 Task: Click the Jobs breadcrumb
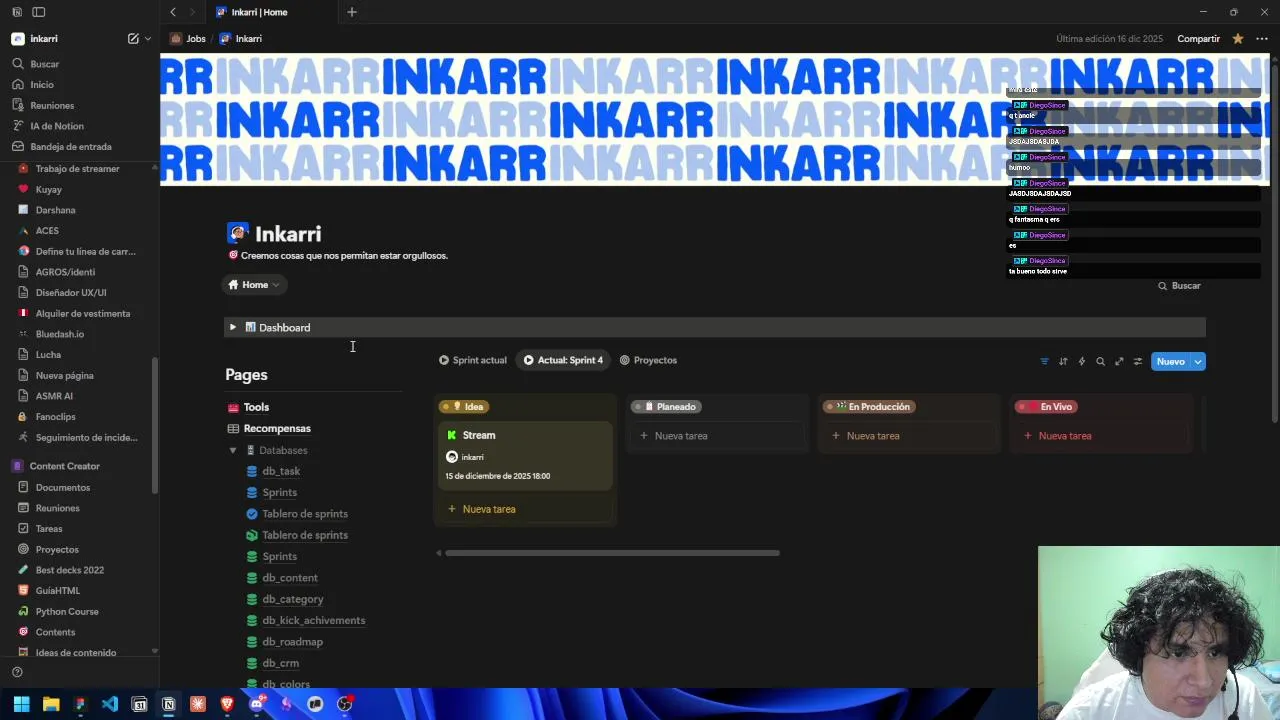188,39
